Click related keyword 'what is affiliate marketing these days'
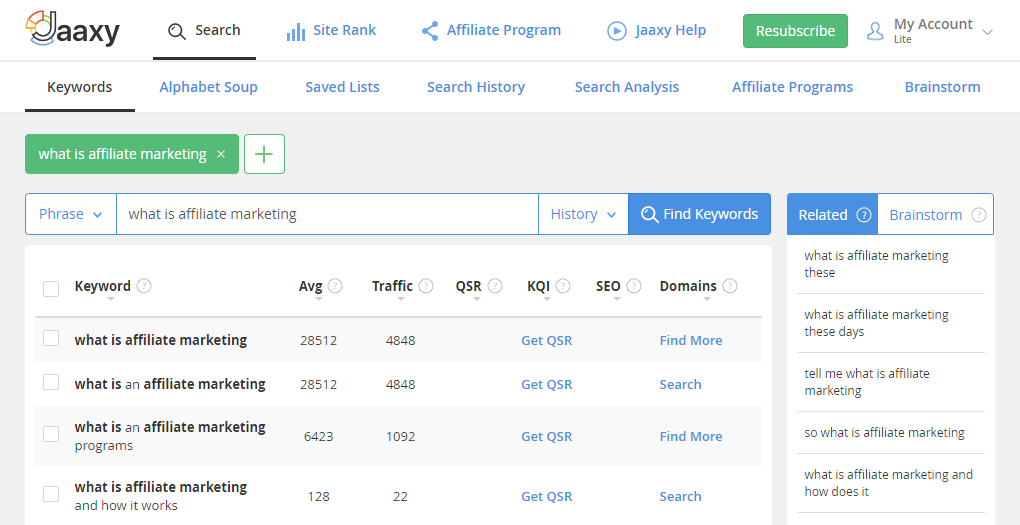Image resolution: width=1020 pixels, height=525 pixels. (876, 323)
